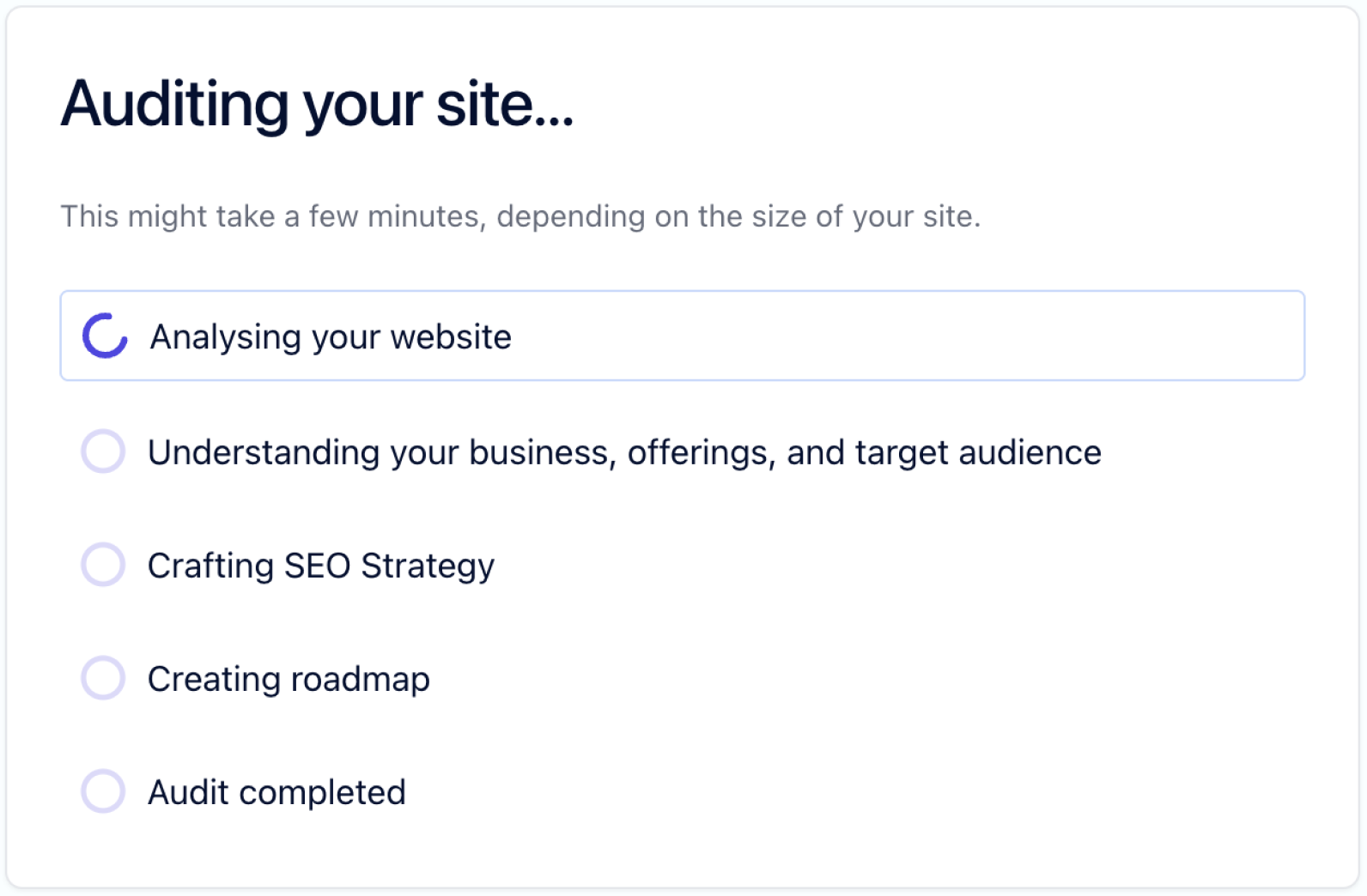Click the circle icon next to Understanding your business
The width and height of the screenshot is (1367, 896).
103,451
